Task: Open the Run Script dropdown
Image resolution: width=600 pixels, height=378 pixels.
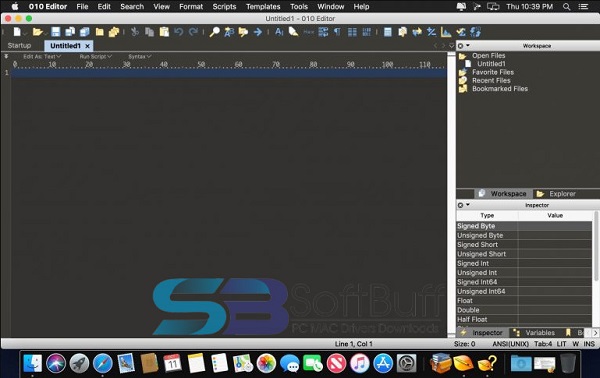Action: tap(96, 57)
